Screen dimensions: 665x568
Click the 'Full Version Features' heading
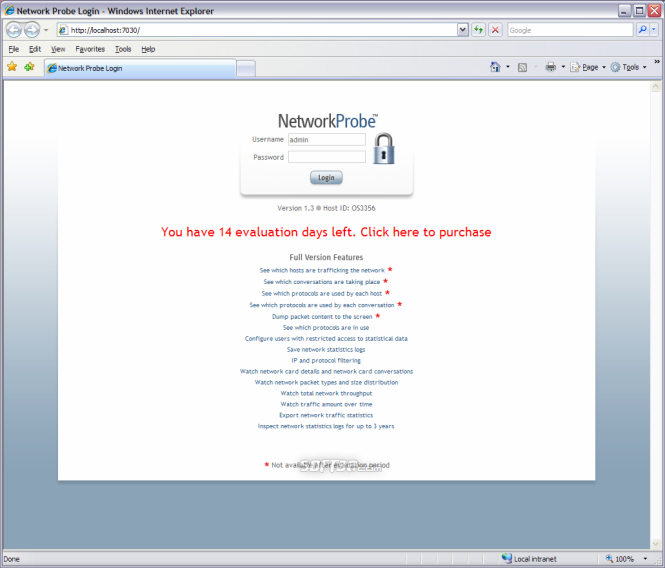tap(326, 257)
